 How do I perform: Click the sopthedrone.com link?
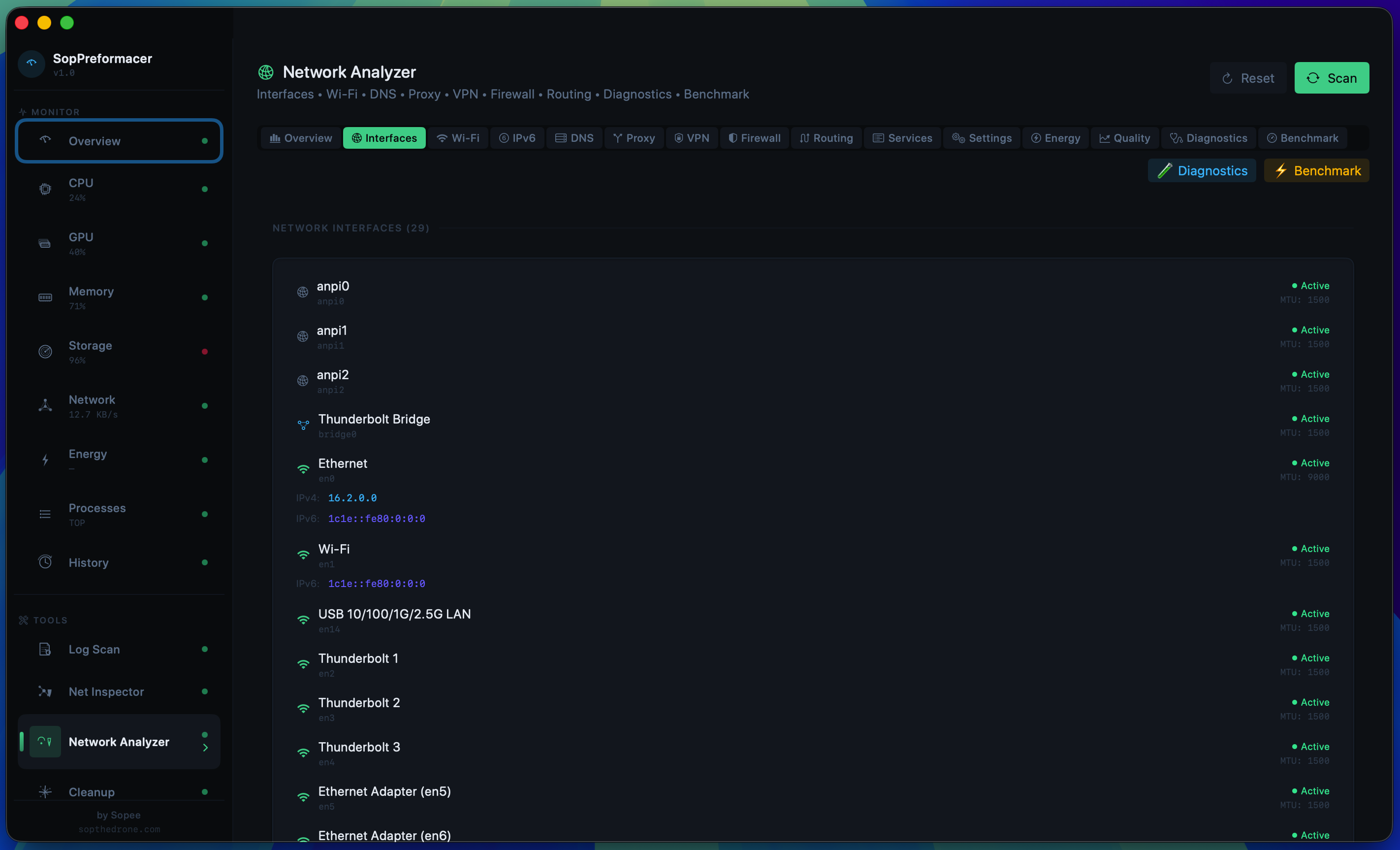pyautogui.click(x=119, y=829)
